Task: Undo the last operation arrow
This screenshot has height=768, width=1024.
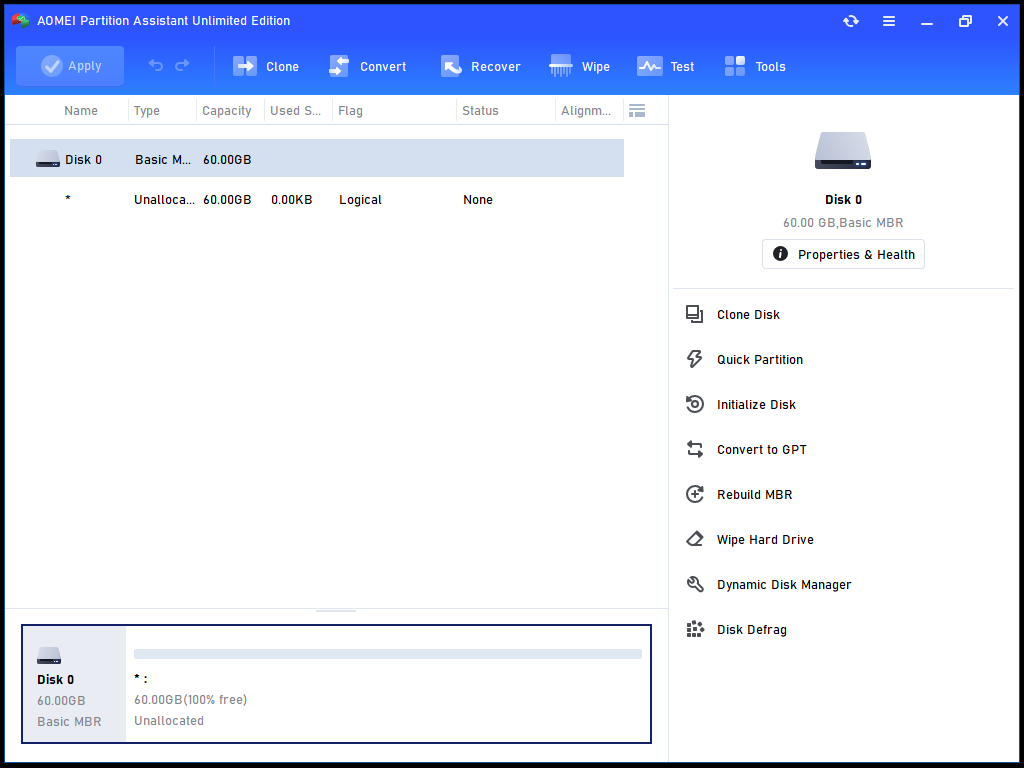Action: click(x=155, y=65)
